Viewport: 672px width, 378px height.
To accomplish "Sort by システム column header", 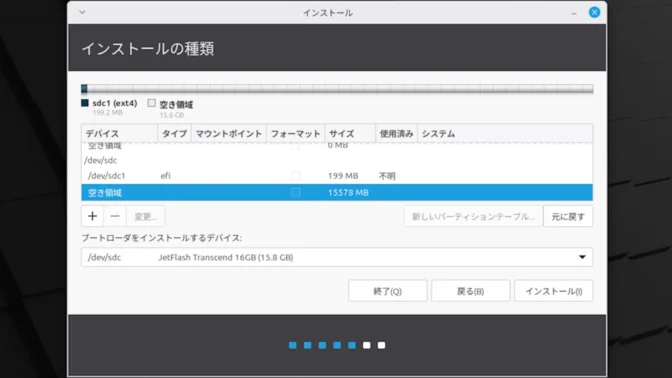I will tap(505, 134).
